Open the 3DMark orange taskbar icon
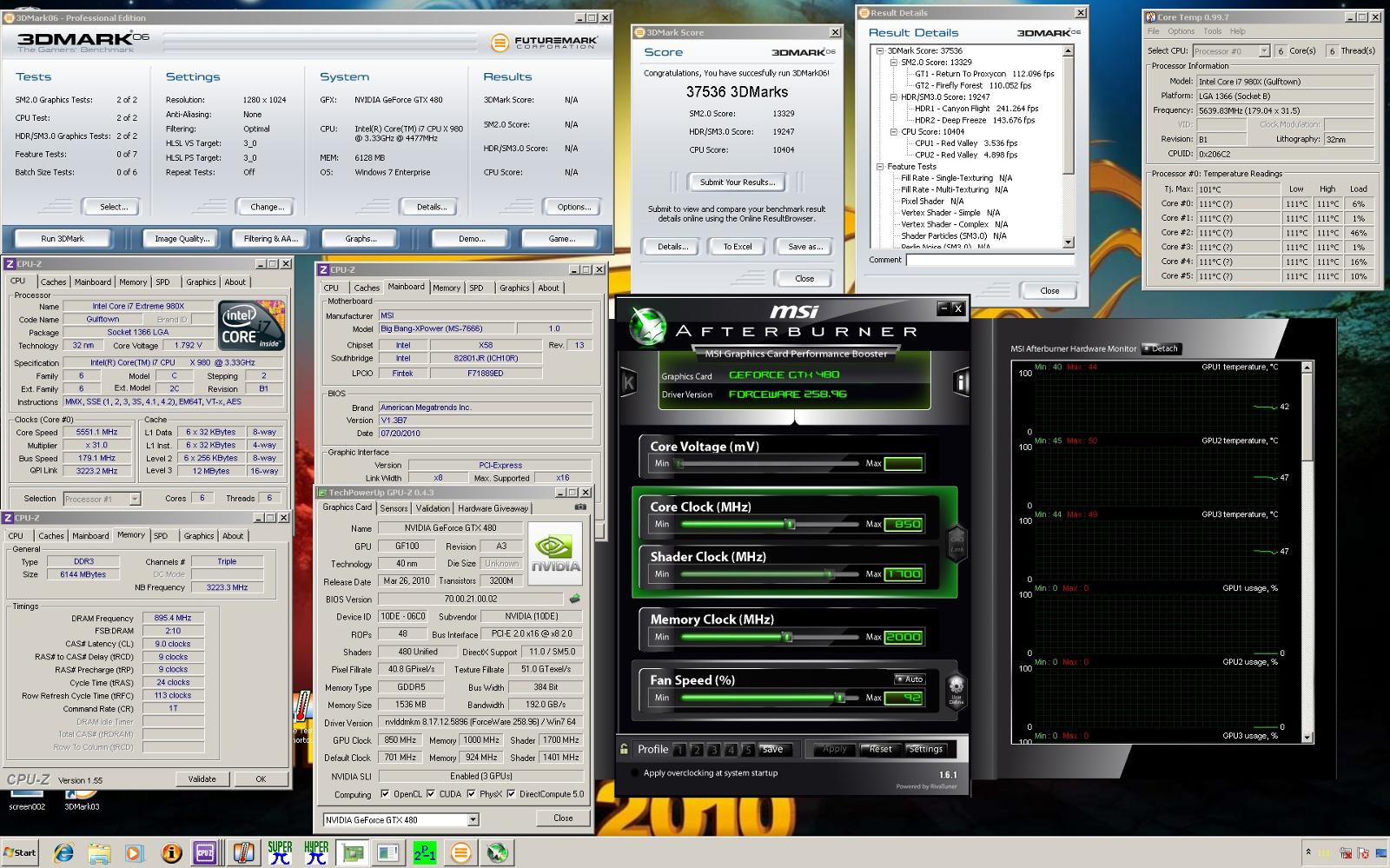The image size is (1390, 868). click(x=460, y=852)
